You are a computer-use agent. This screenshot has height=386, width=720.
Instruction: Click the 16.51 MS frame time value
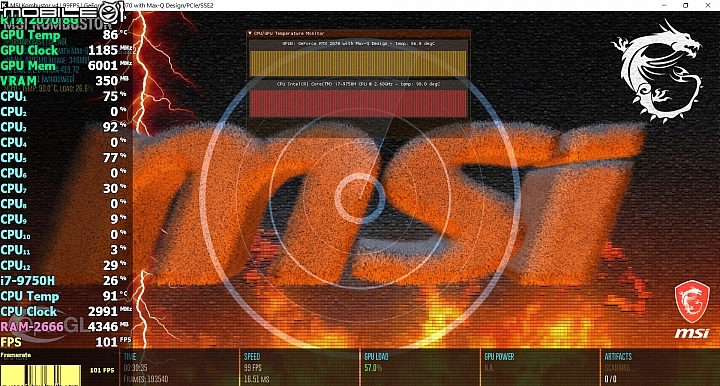click(x=256, y=379)
